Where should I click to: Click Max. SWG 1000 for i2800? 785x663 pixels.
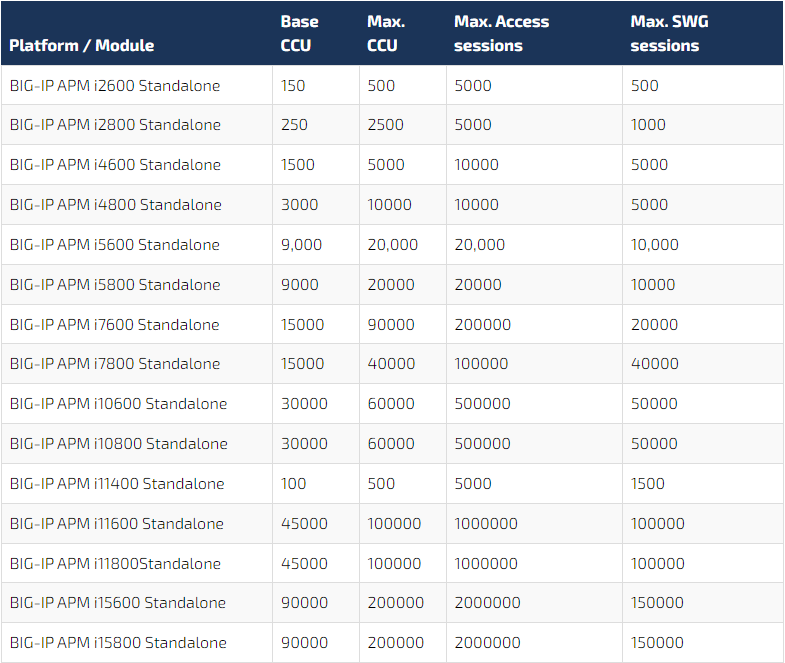tap(648, 125)
